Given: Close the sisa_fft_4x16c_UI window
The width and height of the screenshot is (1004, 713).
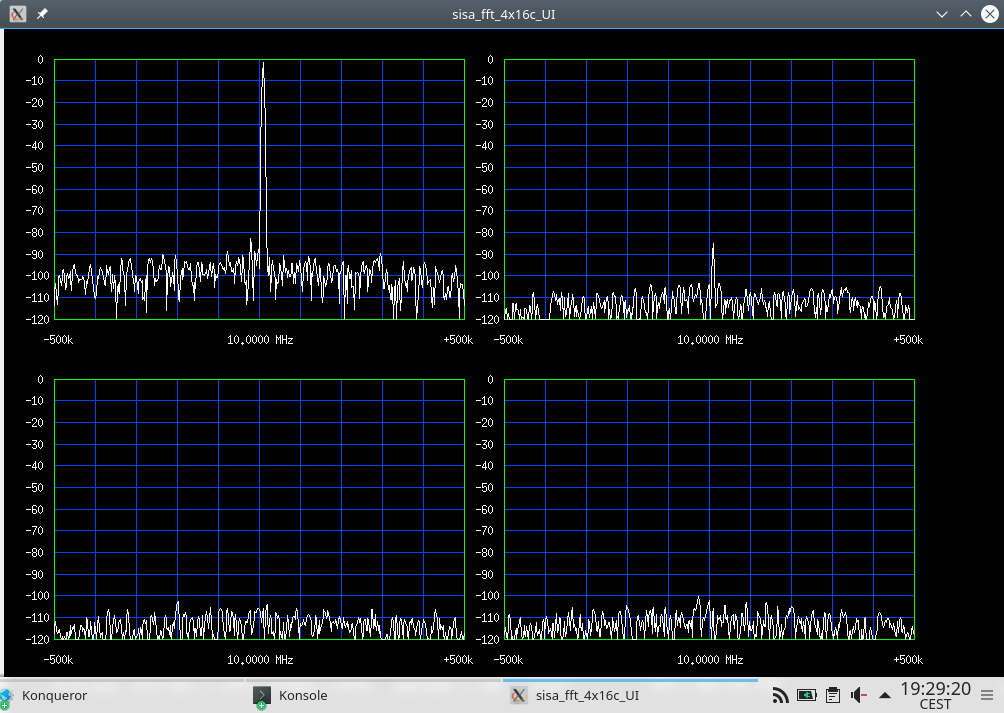Looking at the screenshot, I should (x=989, y=14).
